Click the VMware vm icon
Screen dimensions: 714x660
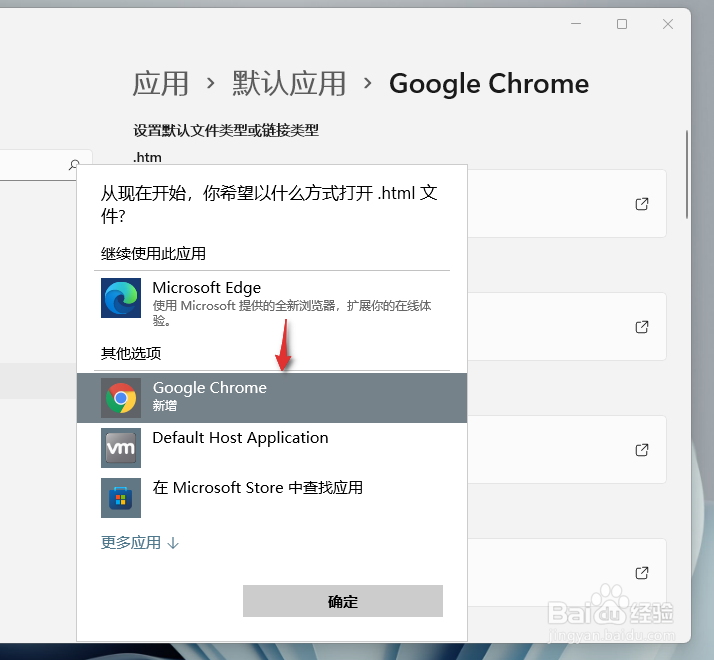(x=121, y=448)
